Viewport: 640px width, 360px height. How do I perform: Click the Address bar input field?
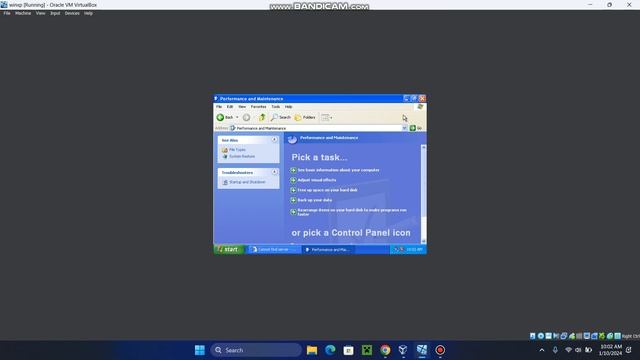[316, 128]
